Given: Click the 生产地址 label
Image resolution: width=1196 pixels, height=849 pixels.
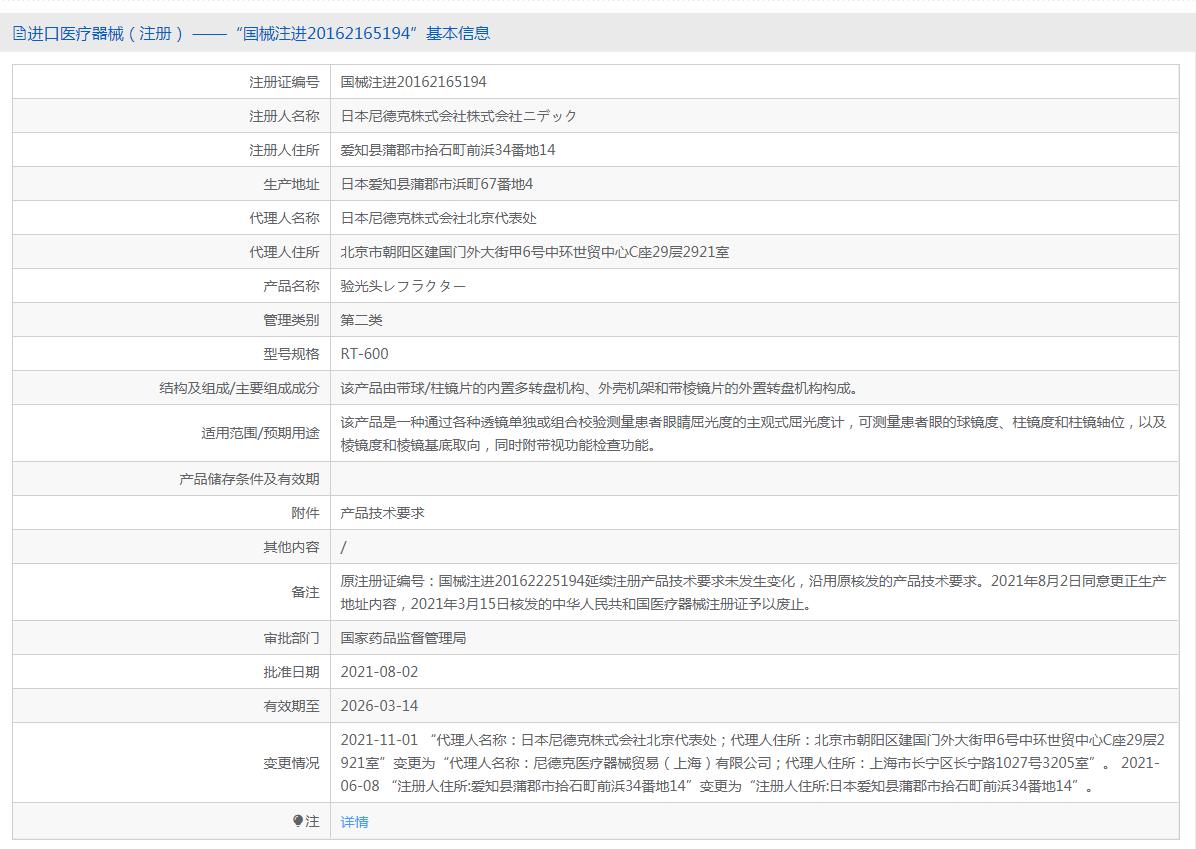Looking at the screenshot, I should tap(291, 184).
